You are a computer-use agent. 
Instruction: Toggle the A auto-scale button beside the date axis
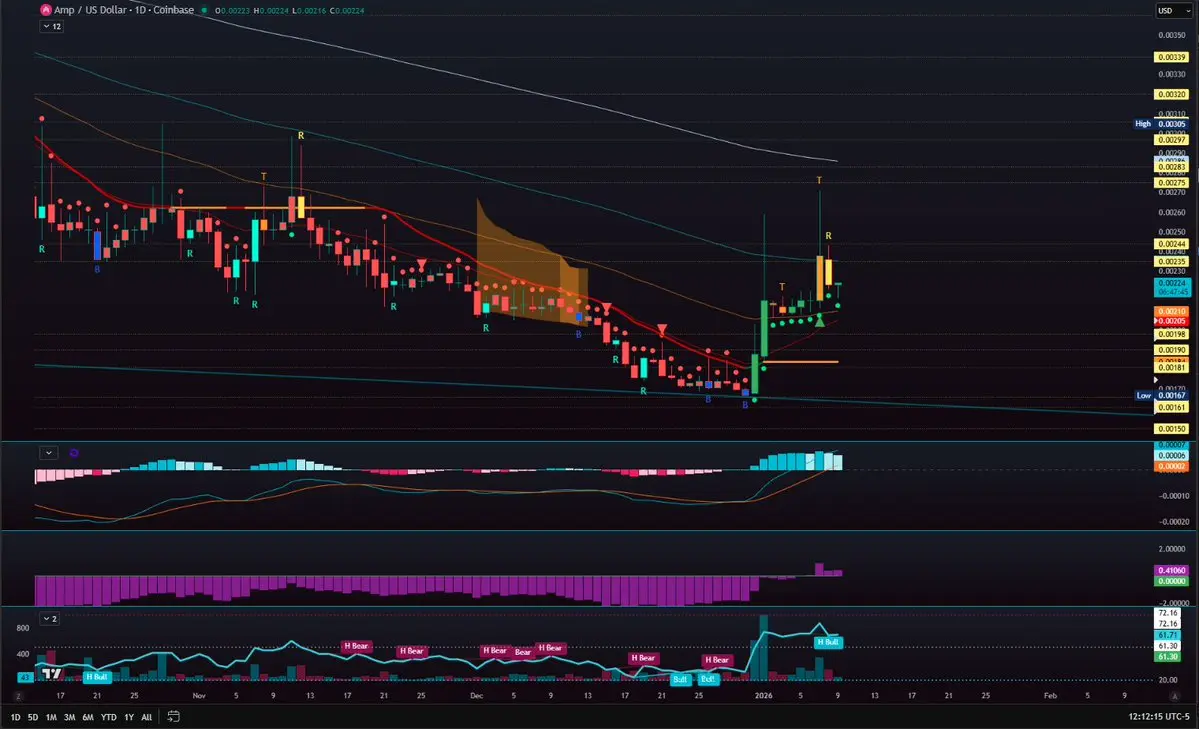coord(1175,696)
